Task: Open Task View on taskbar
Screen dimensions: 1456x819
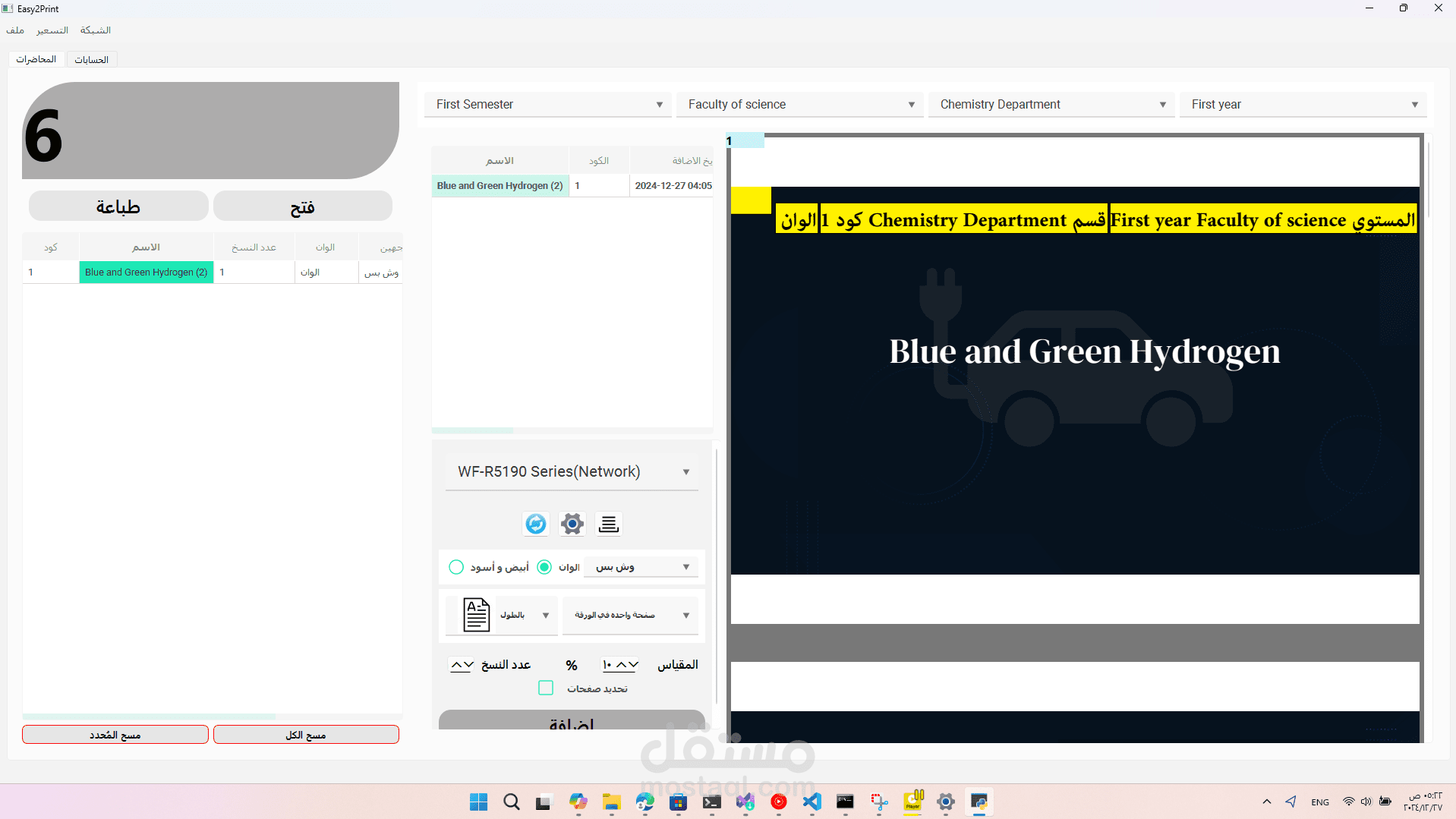Action: (x=544, y=802)
